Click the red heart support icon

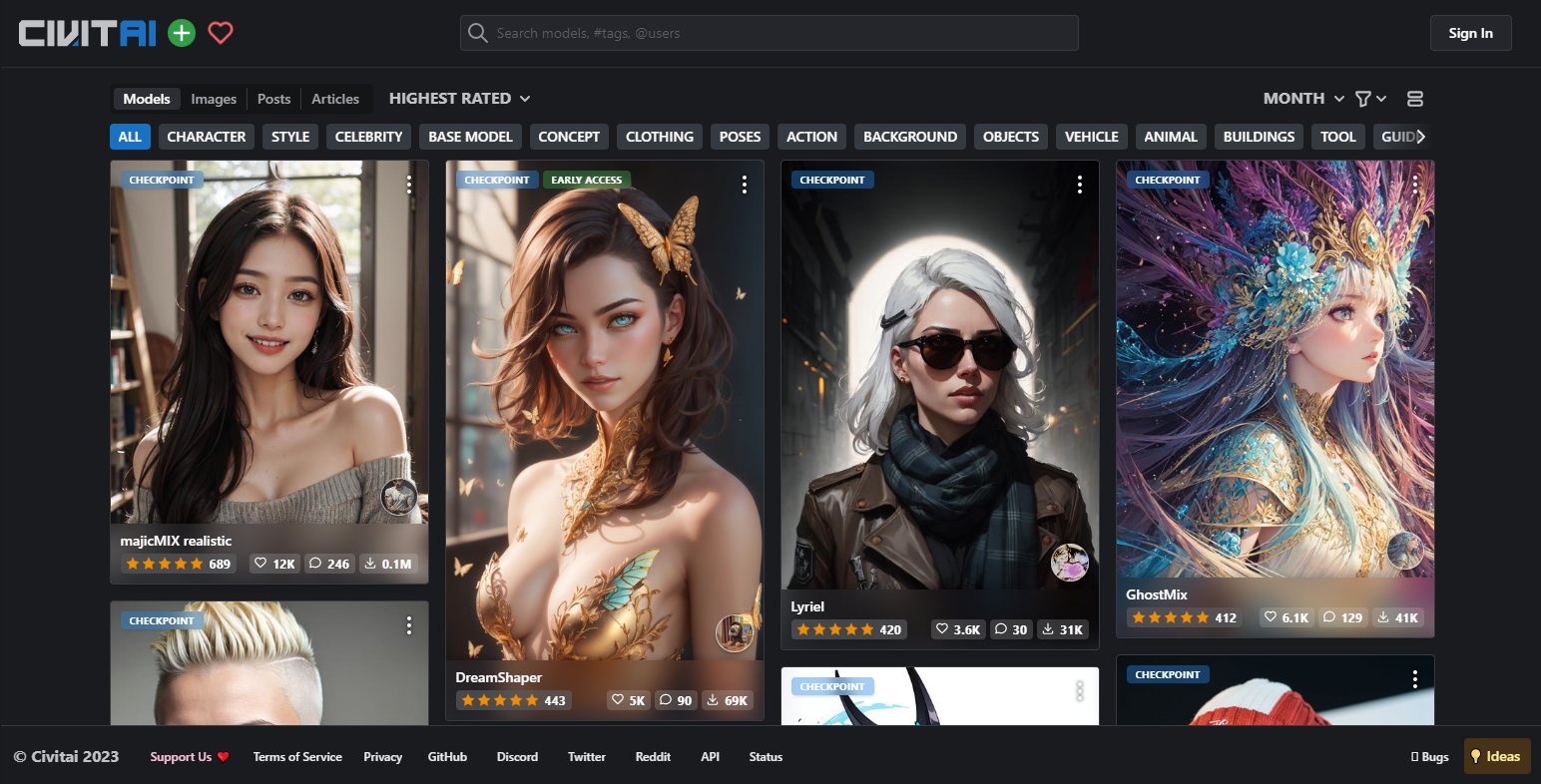(221, 33)
